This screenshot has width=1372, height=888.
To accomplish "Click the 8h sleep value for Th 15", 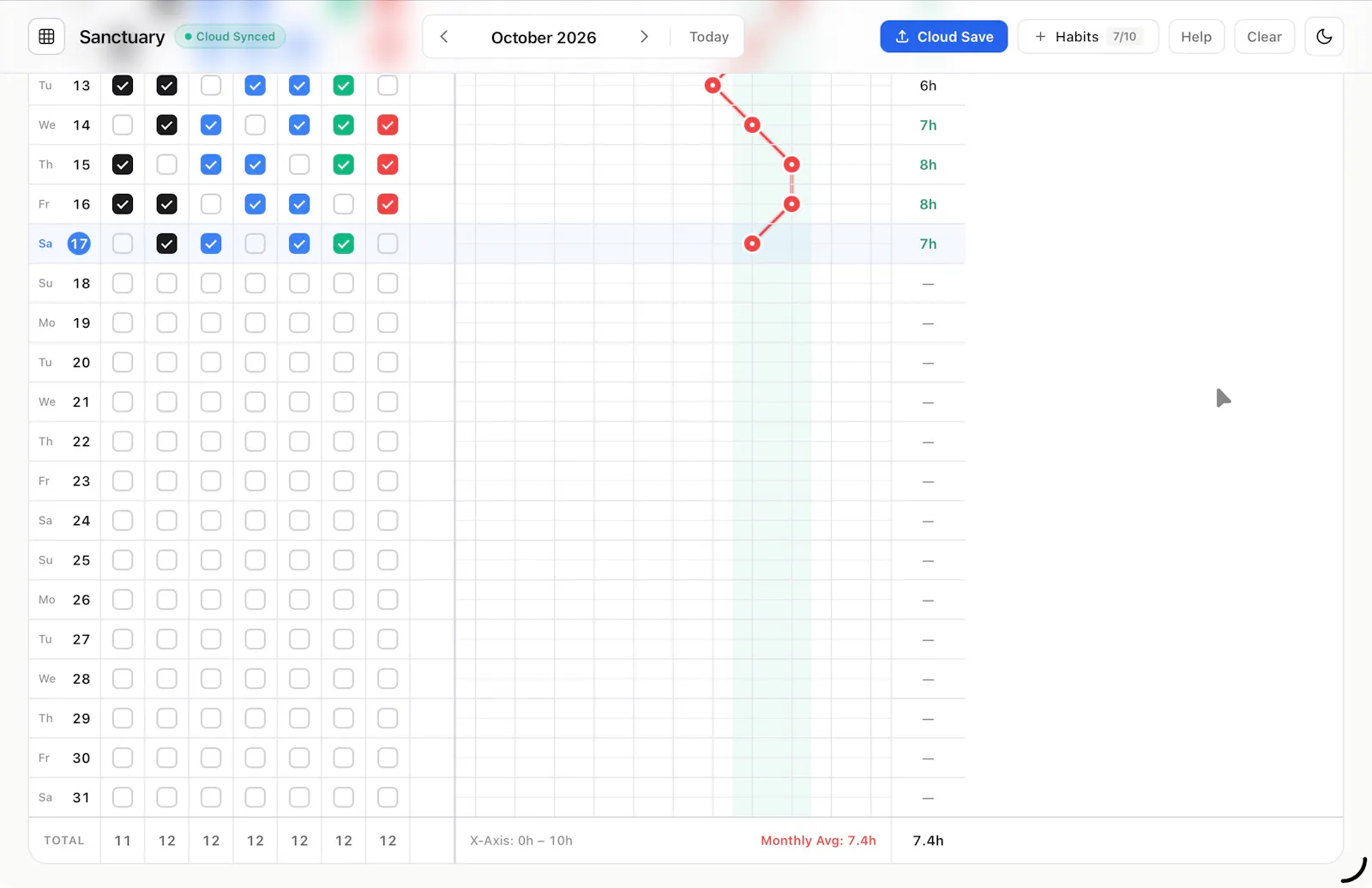I will [928, 165].
